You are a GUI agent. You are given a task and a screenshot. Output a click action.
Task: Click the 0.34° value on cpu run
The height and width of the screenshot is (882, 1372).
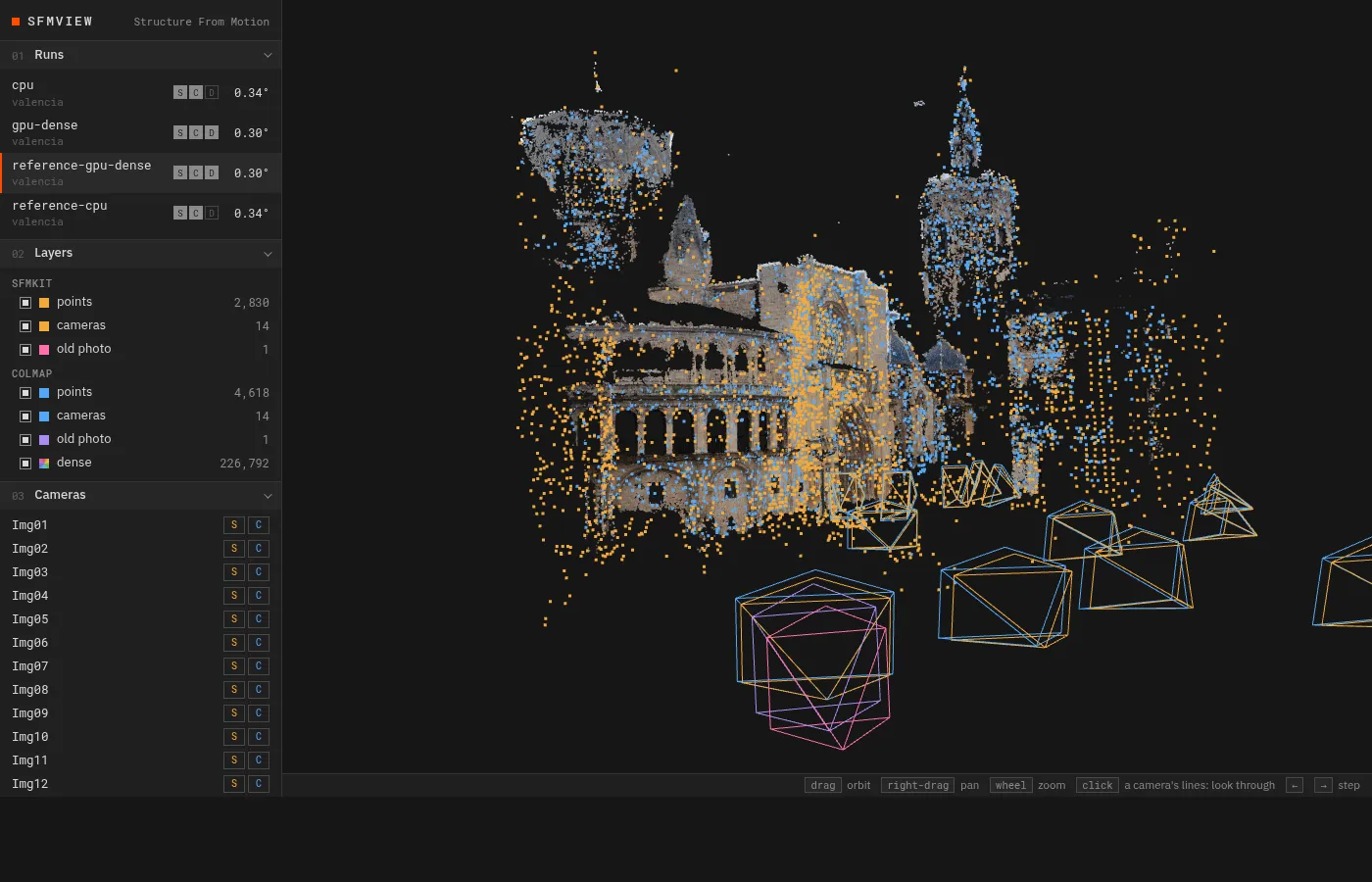(251, 93)
